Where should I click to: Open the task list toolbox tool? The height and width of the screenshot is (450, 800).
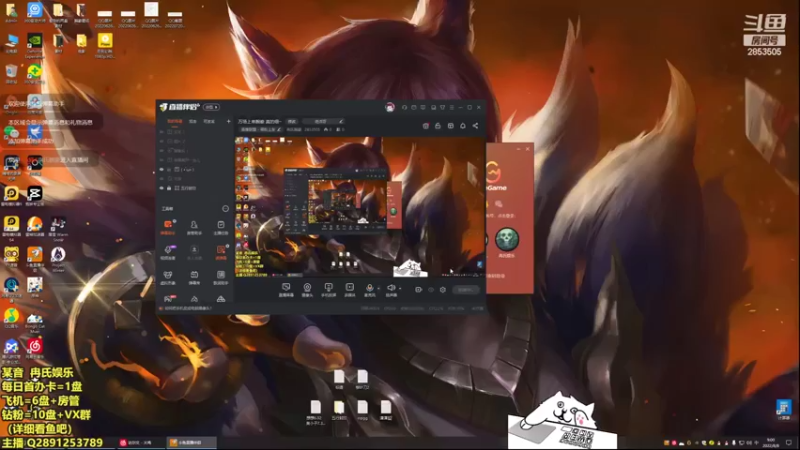click(220, 227)
